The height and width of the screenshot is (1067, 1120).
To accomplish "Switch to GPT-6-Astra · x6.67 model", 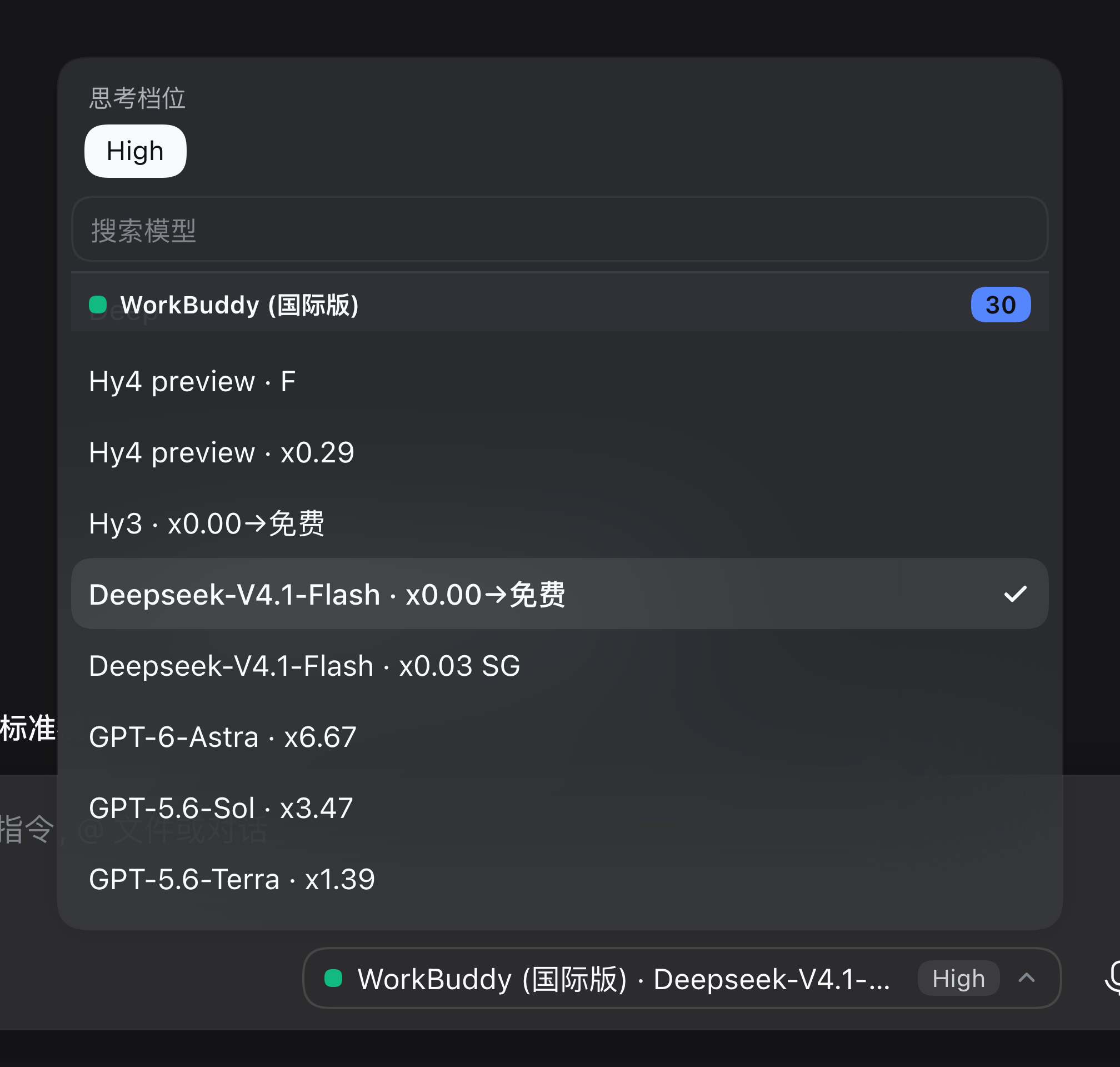I will (559, 736).
